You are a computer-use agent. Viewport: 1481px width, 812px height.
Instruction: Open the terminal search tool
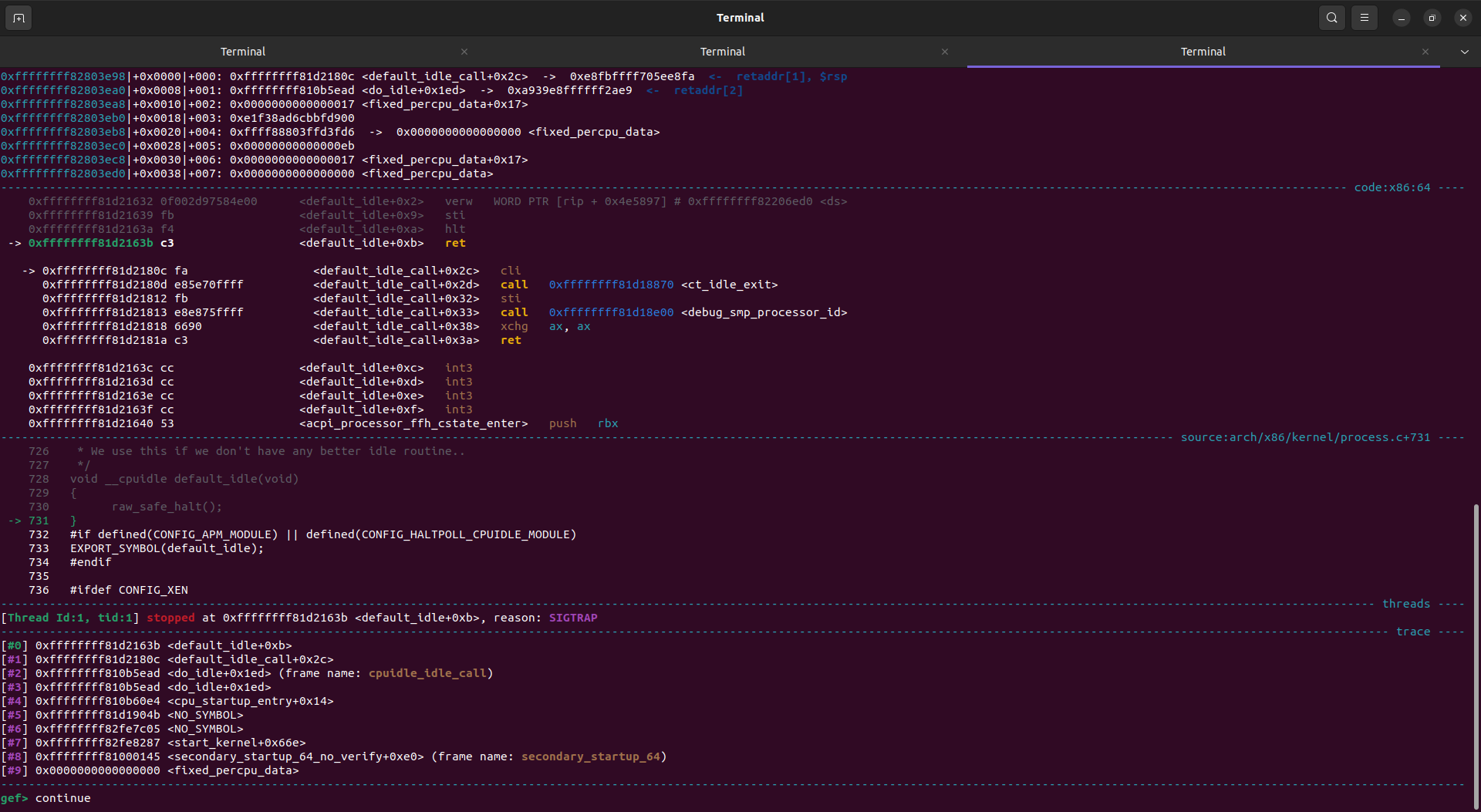[1331, 17]
